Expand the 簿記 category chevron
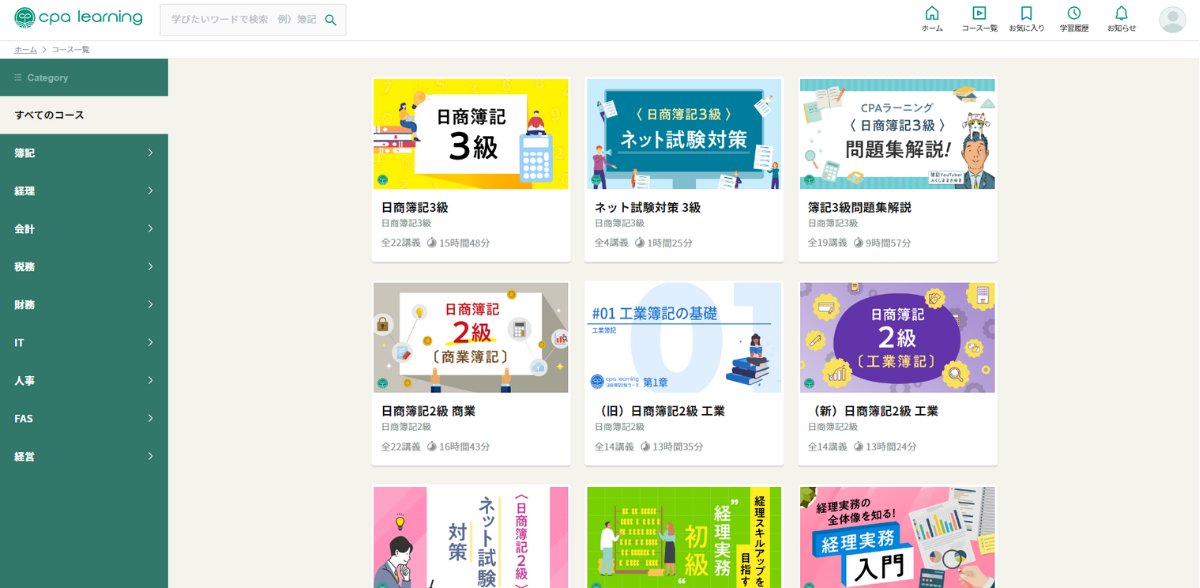1200x588 pixels. point(150,153)
